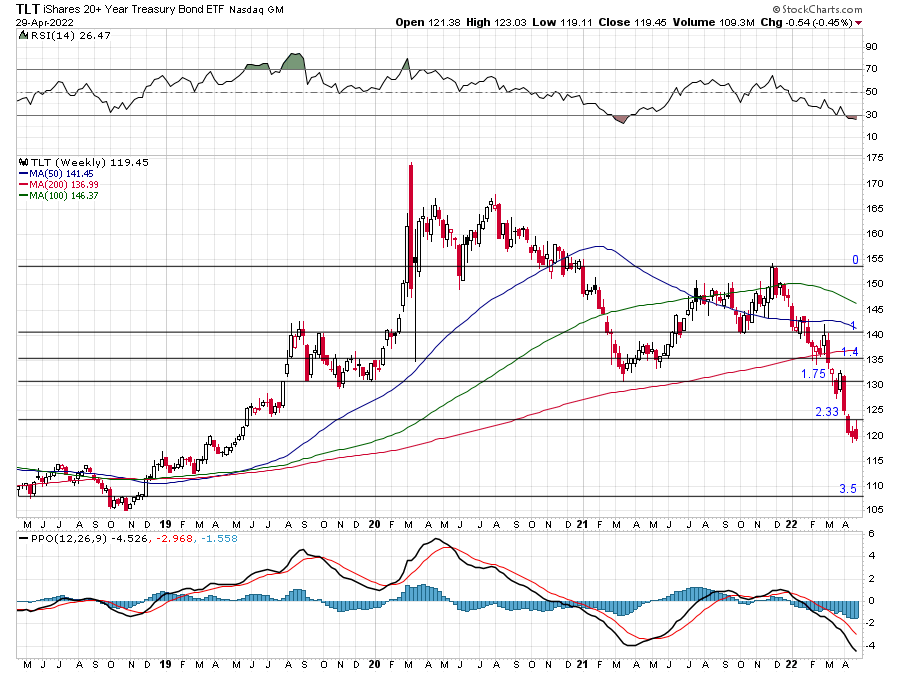Click the RSI(14) 26.47 indicator label

pos(70,36)
